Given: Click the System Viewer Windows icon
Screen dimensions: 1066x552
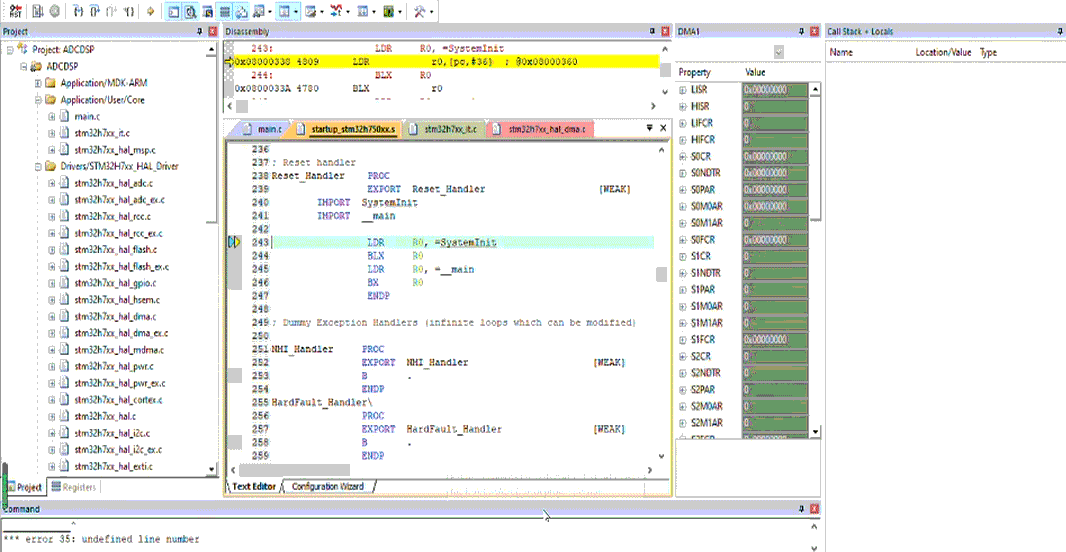Looking at the screenshot, I should (388, 11).
